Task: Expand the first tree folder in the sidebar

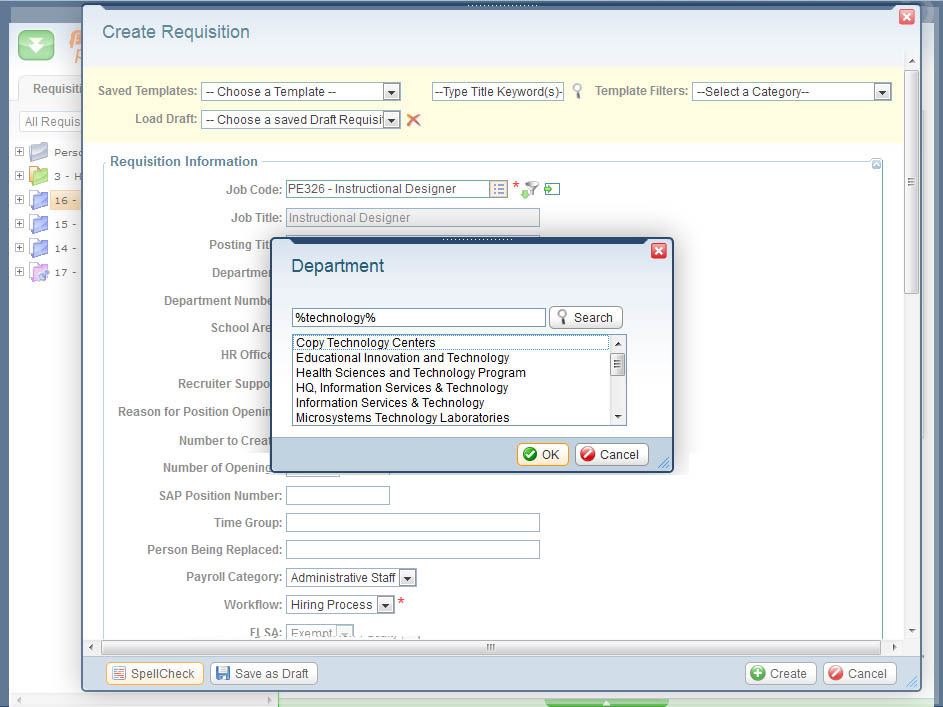Action: click(19, 152)
